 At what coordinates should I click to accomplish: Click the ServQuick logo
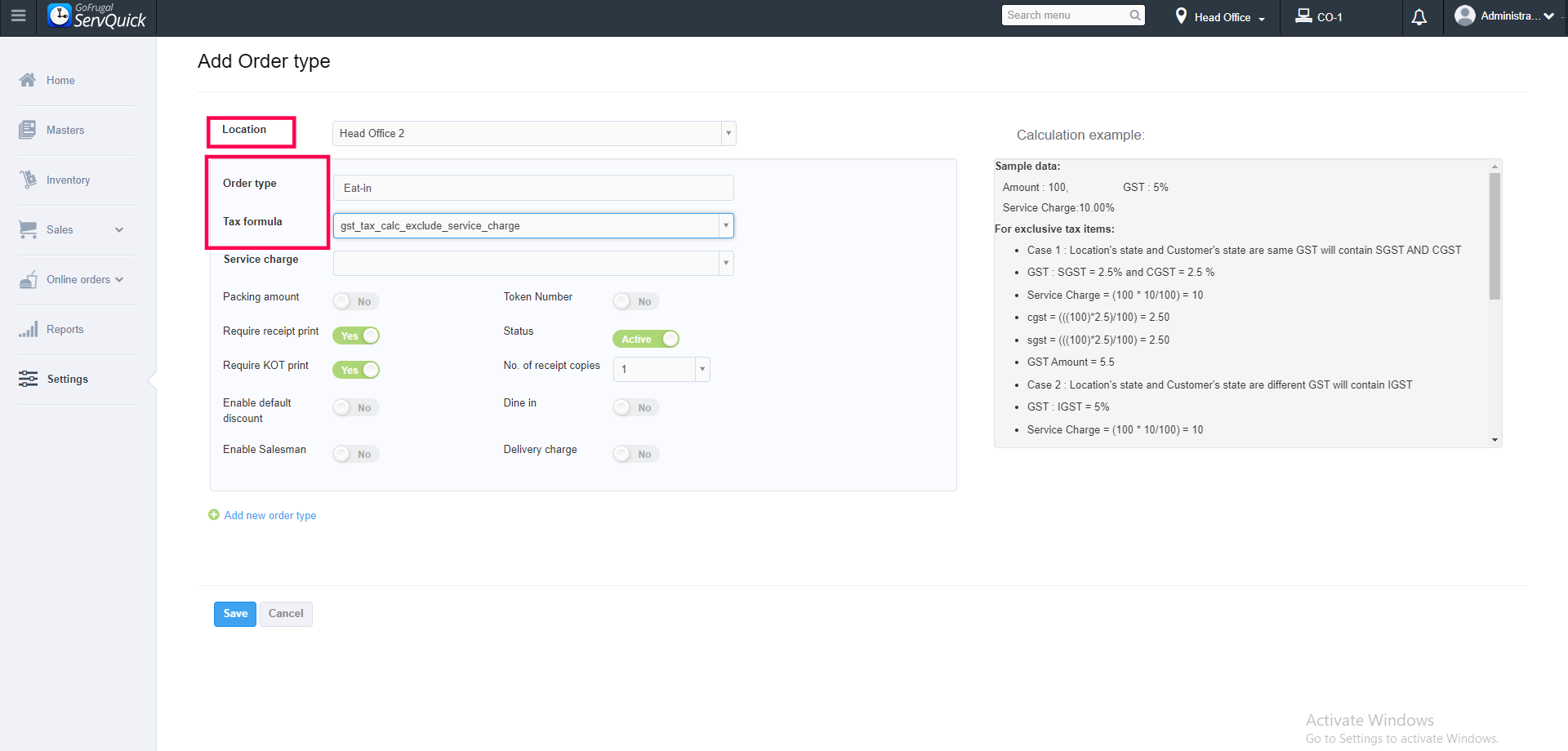coord(96,16)
